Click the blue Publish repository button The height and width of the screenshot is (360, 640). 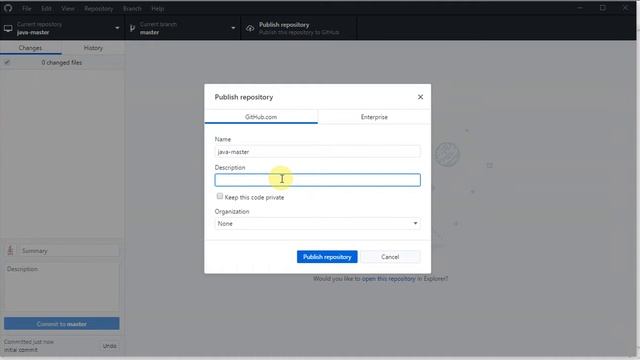tap(327, 257)
